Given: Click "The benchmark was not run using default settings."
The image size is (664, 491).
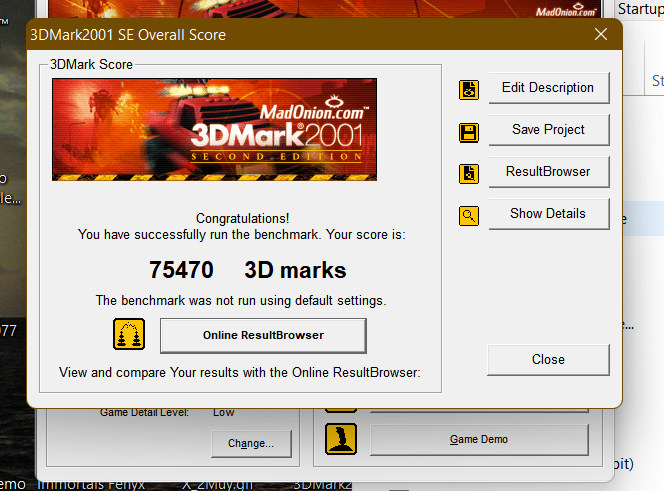Looking at the screenshot, I should [241, 301].
